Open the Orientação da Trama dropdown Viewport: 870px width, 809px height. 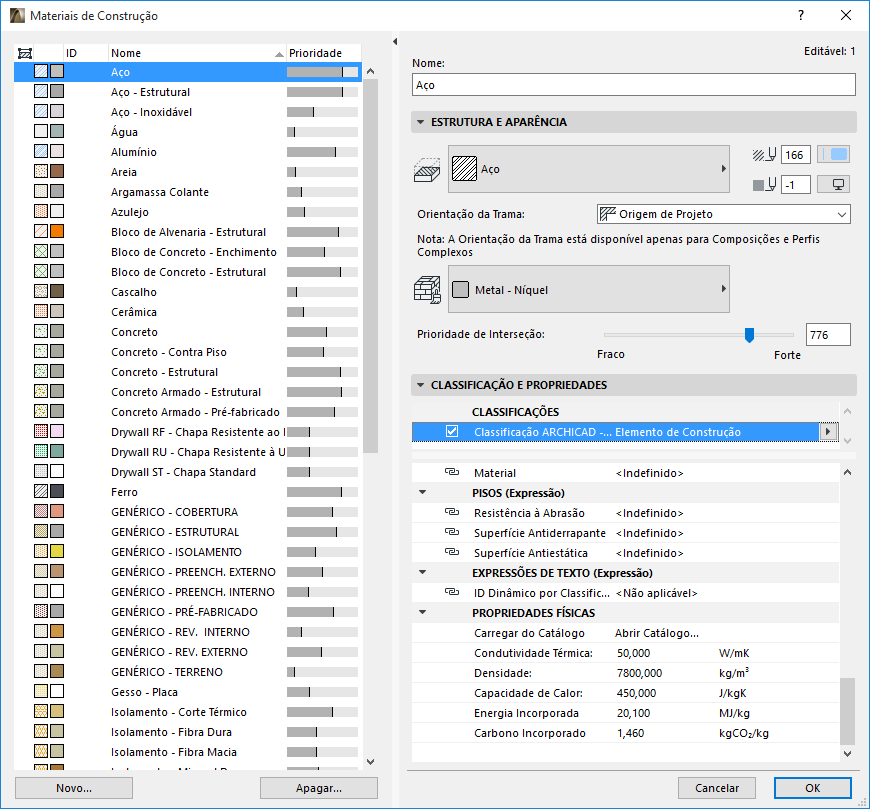723,214
